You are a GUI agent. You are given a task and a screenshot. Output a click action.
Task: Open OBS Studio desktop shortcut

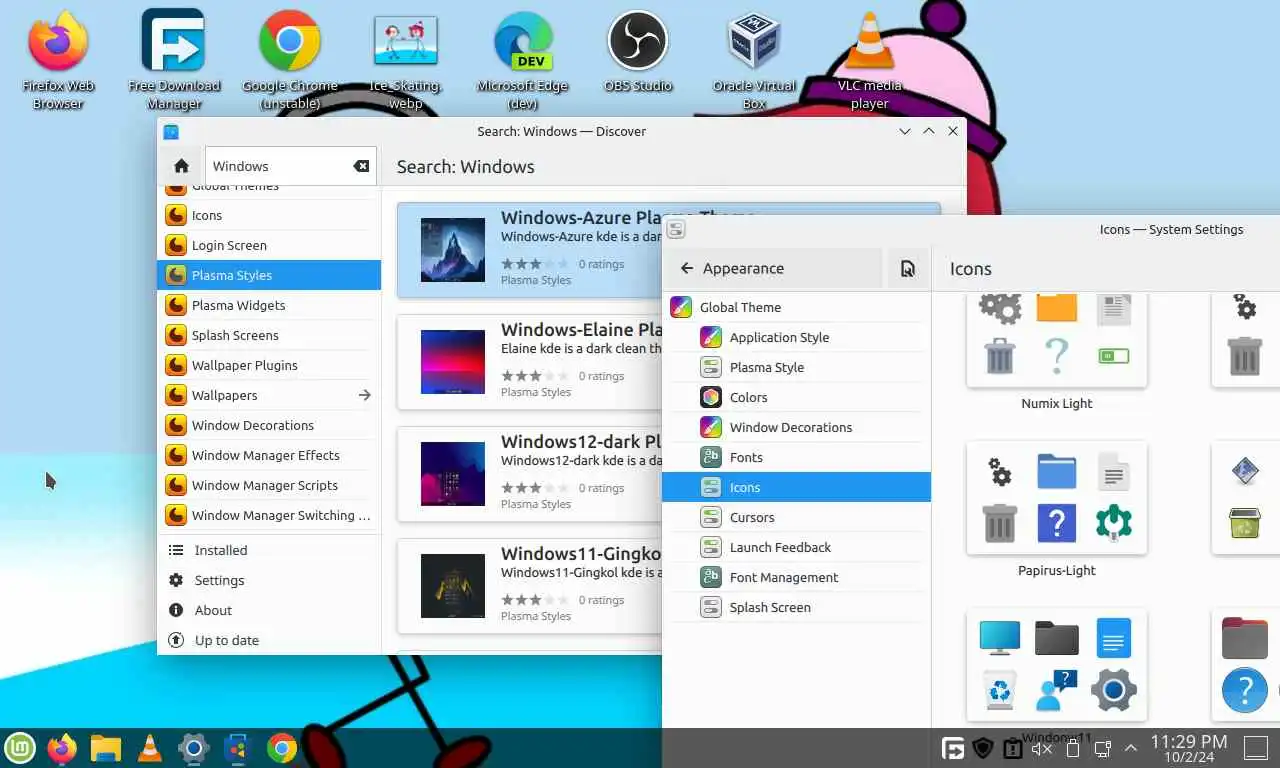(x=638, y=52)
